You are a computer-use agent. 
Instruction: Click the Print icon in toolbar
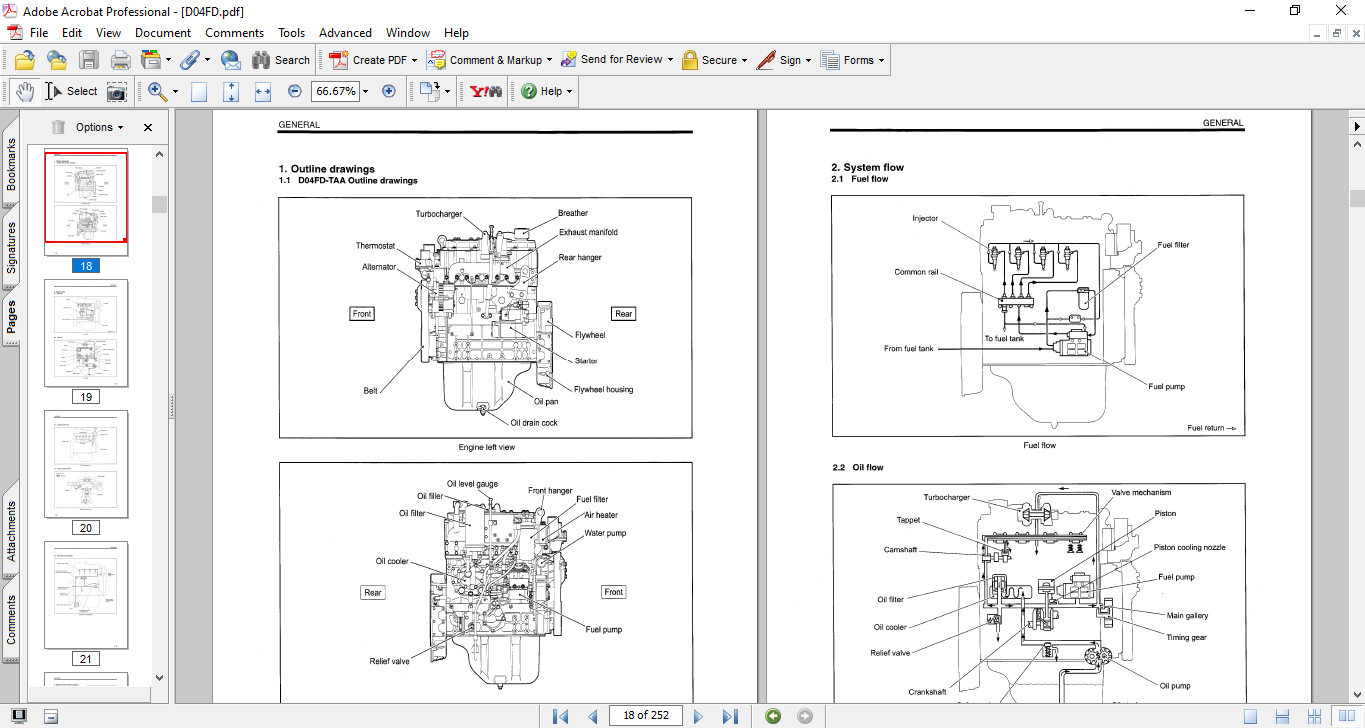click(120, 60)
